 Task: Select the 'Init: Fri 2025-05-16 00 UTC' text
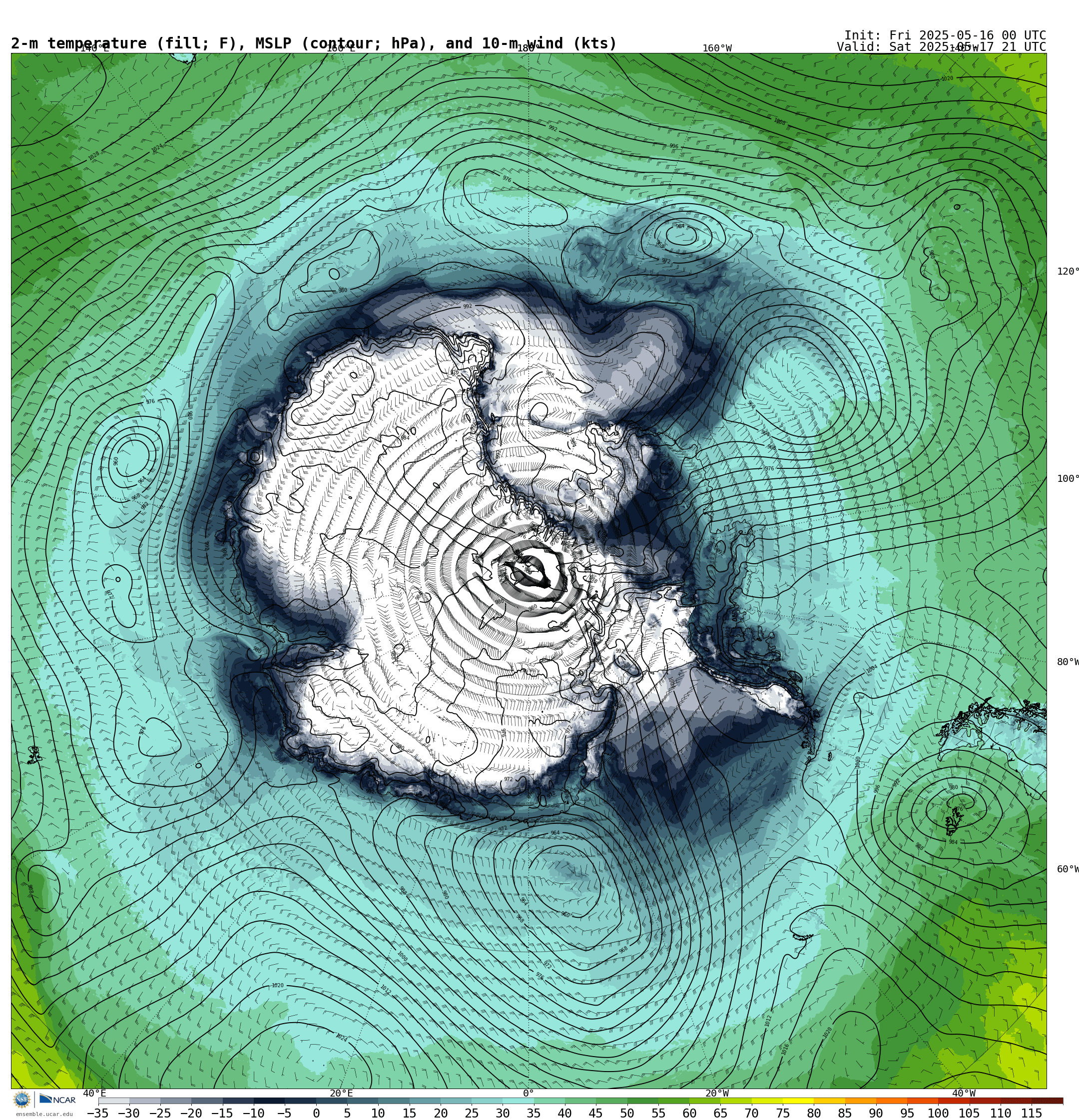945,35
